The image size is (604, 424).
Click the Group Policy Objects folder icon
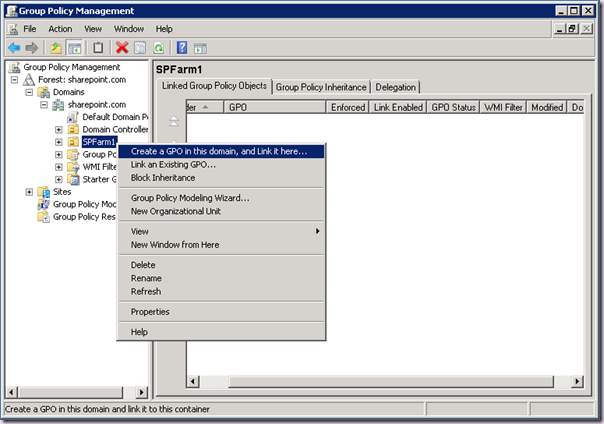tap(73, 154)
